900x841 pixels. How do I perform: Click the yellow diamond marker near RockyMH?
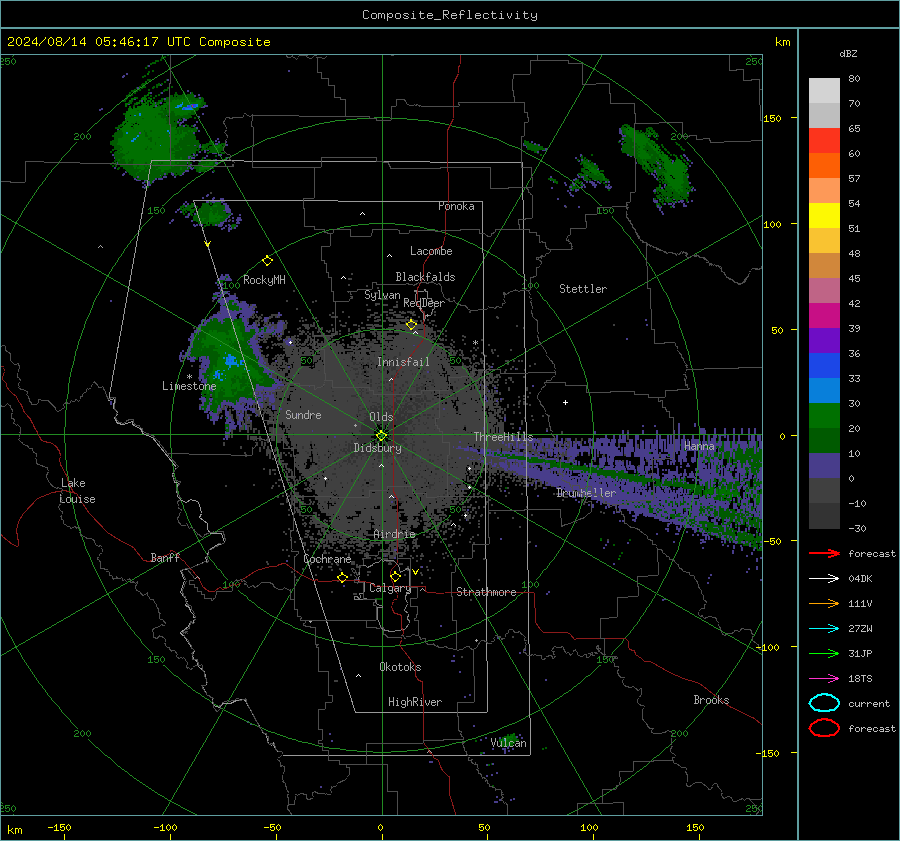click(267, 261)
